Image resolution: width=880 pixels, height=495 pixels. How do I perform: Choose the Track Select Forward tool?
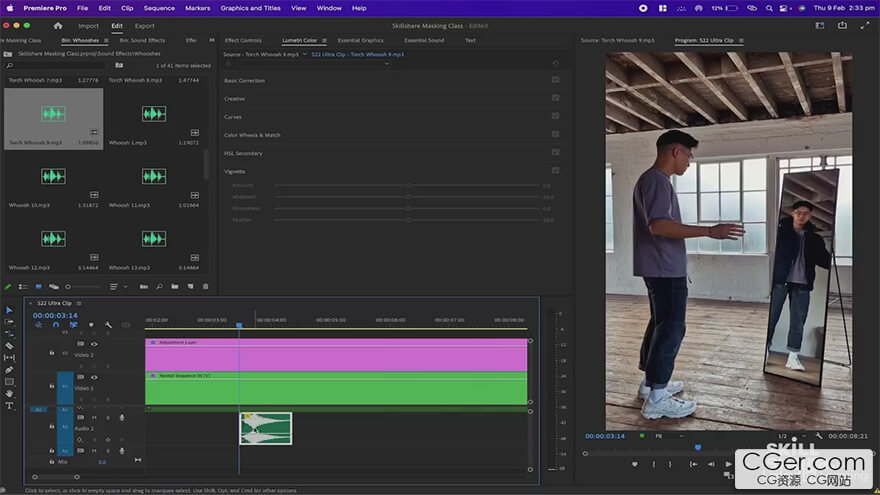pyautogui.click(x=9, y=322)
